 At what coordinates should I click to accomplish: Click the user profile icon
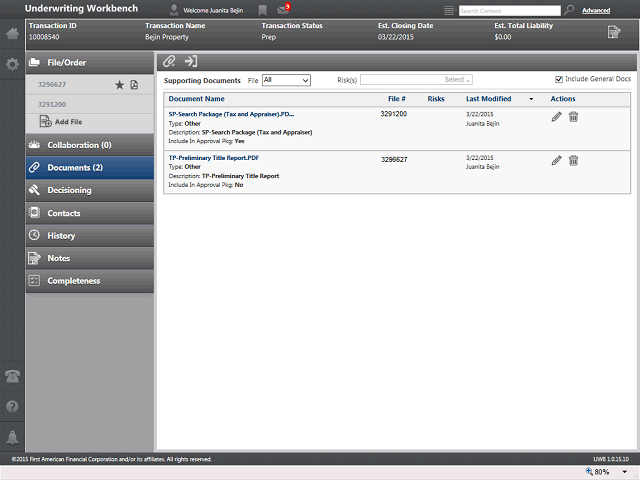(x=174, y=10)
